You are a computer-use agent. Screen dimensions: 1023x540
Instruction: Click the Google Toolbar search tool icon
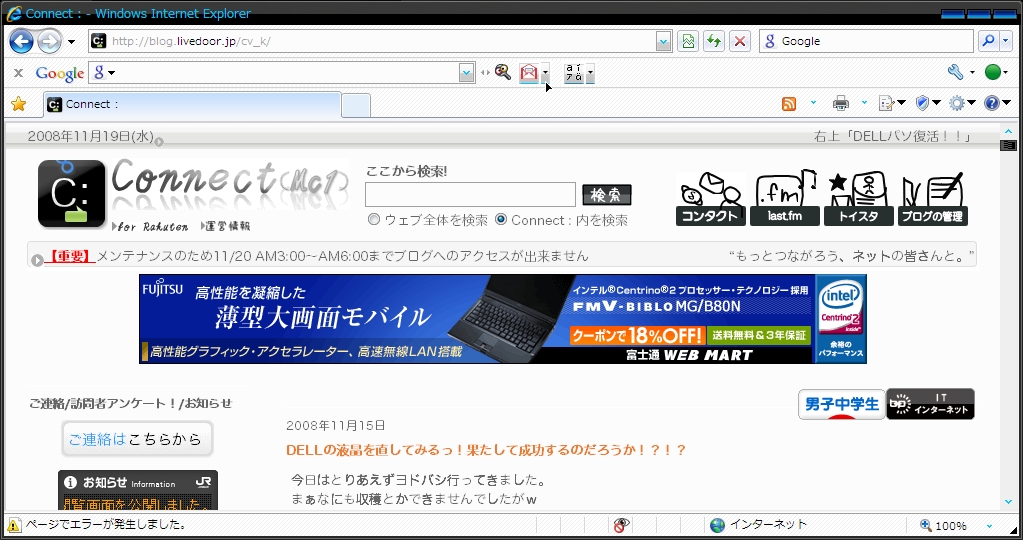pyautogui.click(x=502, y=72)
